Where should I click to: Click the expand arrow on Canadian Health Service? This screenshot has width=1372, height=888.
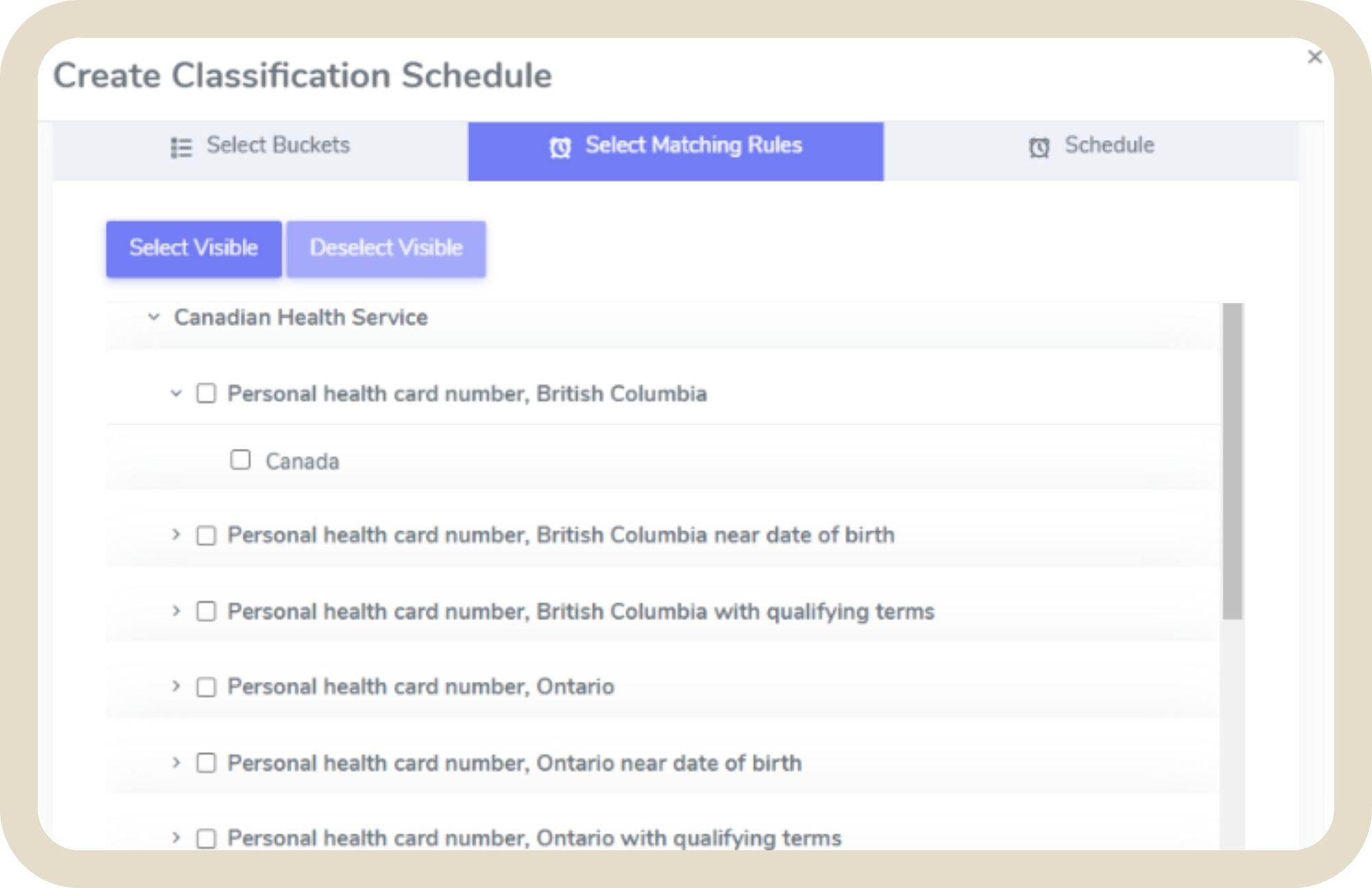(154, 317)
